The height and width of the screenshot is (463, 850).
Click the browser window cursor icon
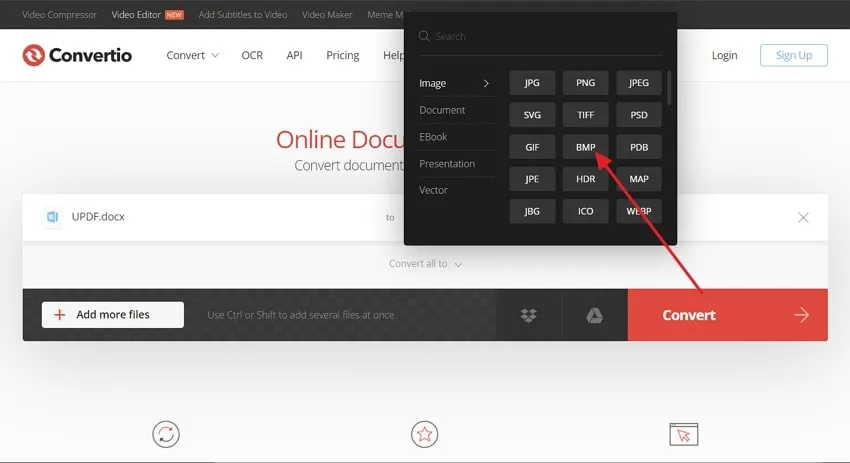(x=684, y=434)
